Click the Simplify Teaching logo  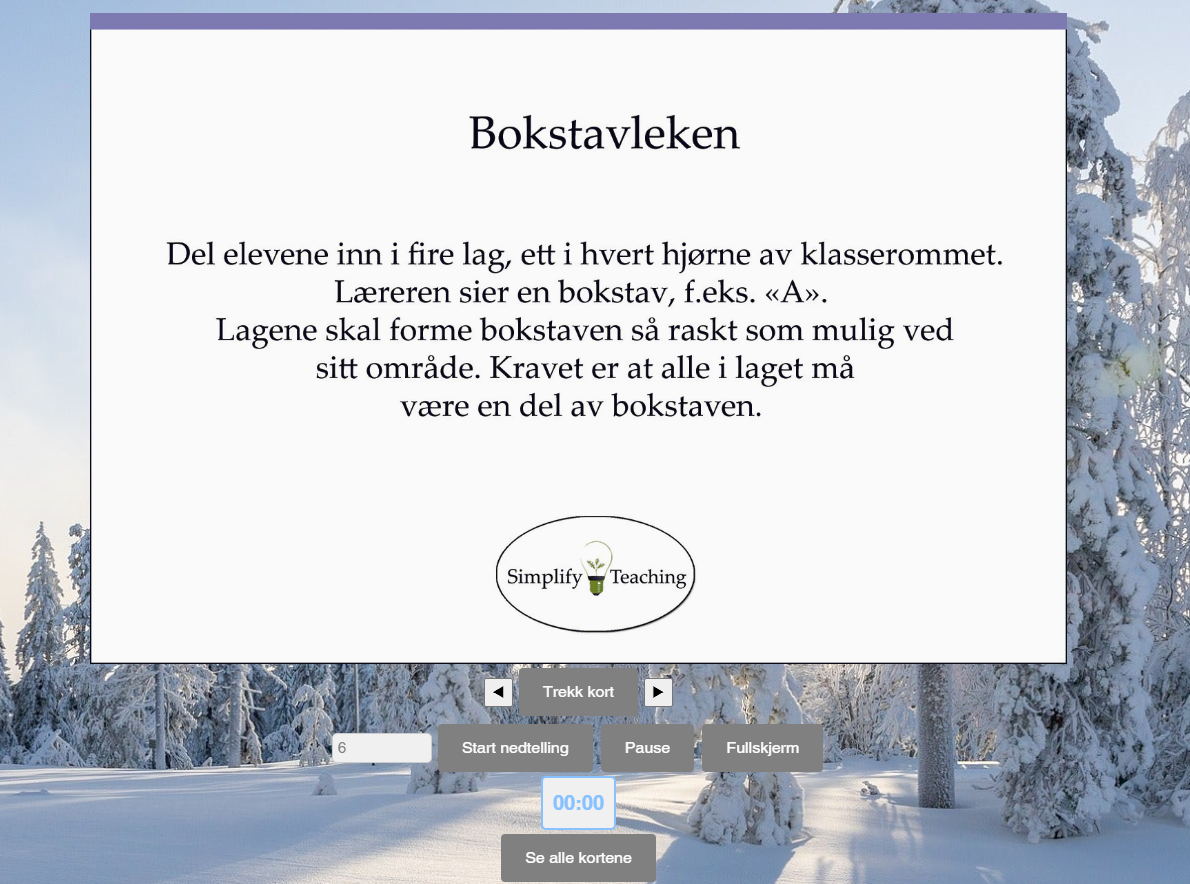click(596, 574)
